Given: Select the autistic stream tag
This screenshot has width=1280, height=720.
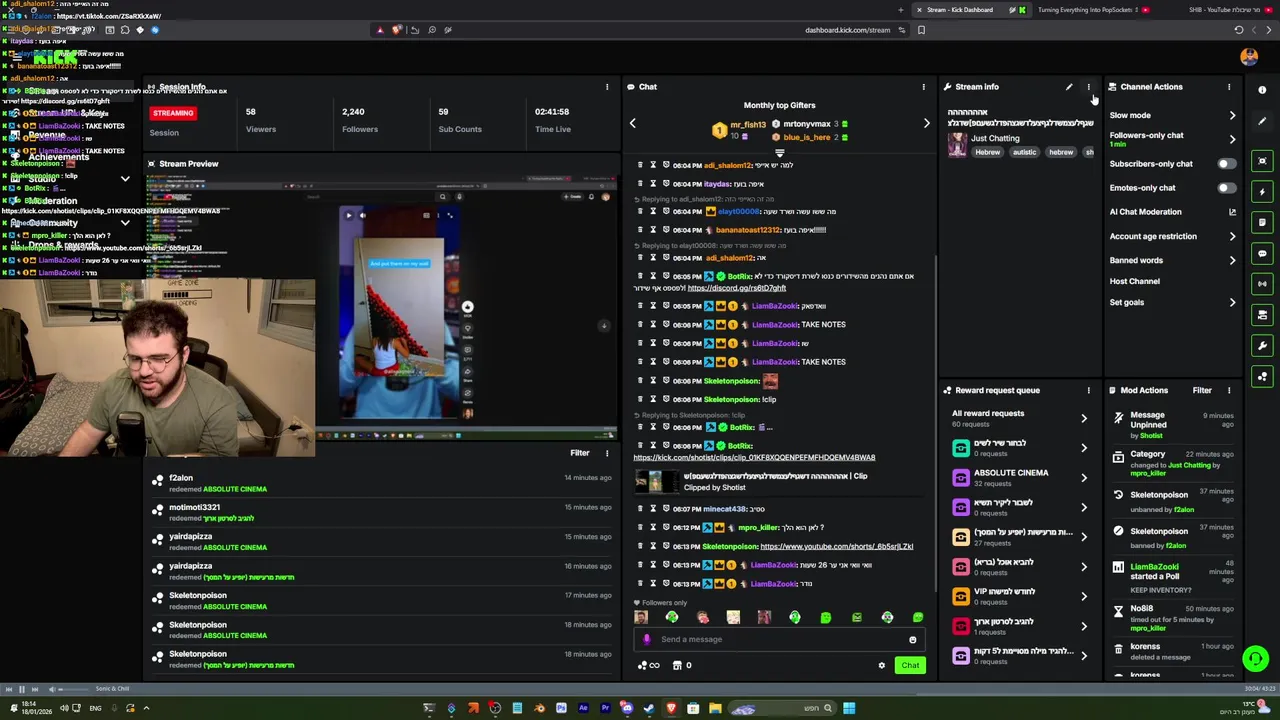Looking at the screenshot, I should (1024, 153).
